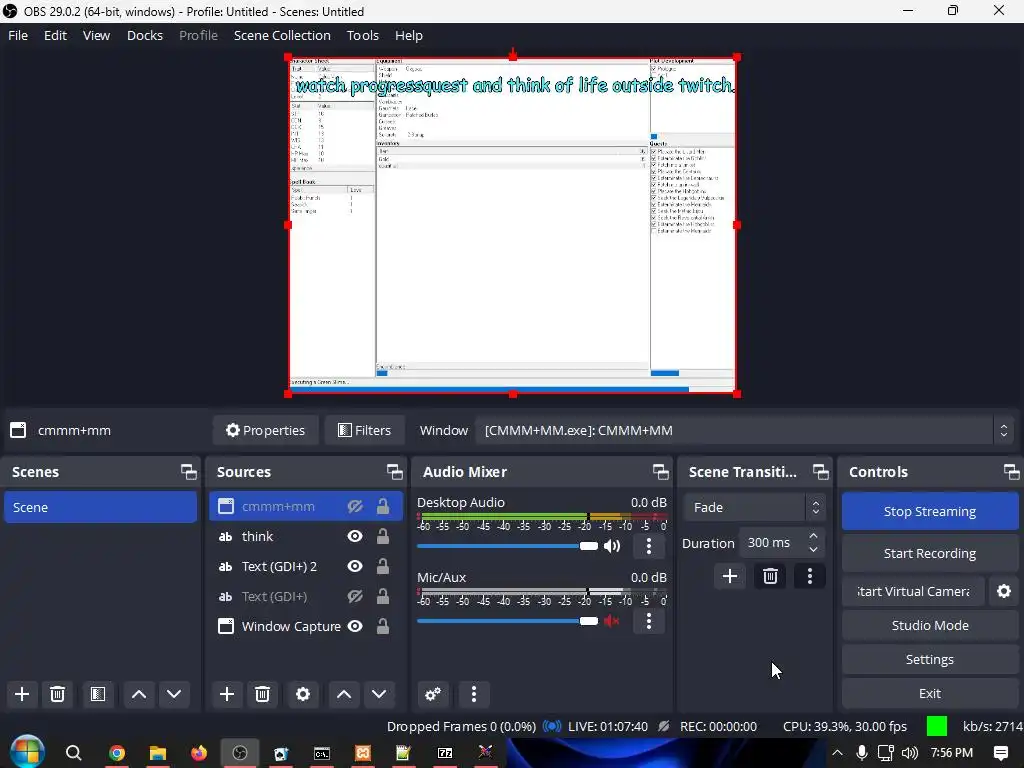Open the Window selection dropdown
The height and width of the screenshot is (768, 1024).
point(744,430)
